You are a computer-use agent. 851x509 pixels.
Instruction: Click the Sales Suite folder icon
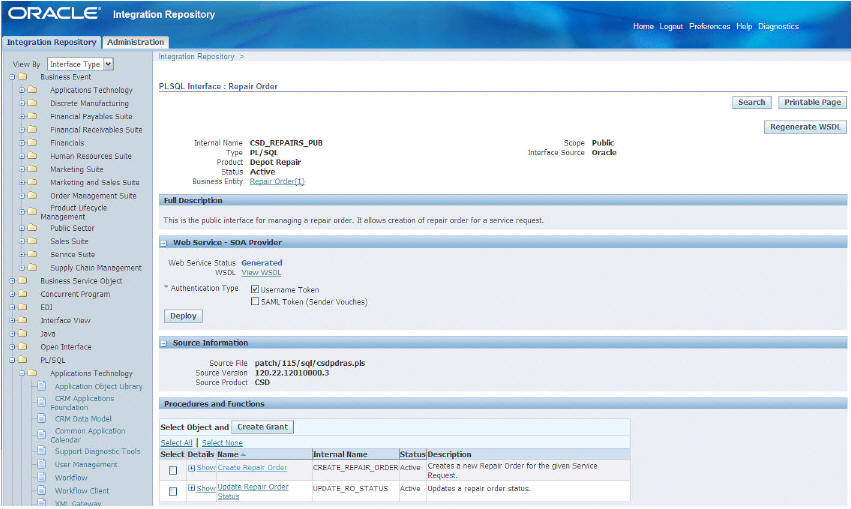[x=33, y=241]
